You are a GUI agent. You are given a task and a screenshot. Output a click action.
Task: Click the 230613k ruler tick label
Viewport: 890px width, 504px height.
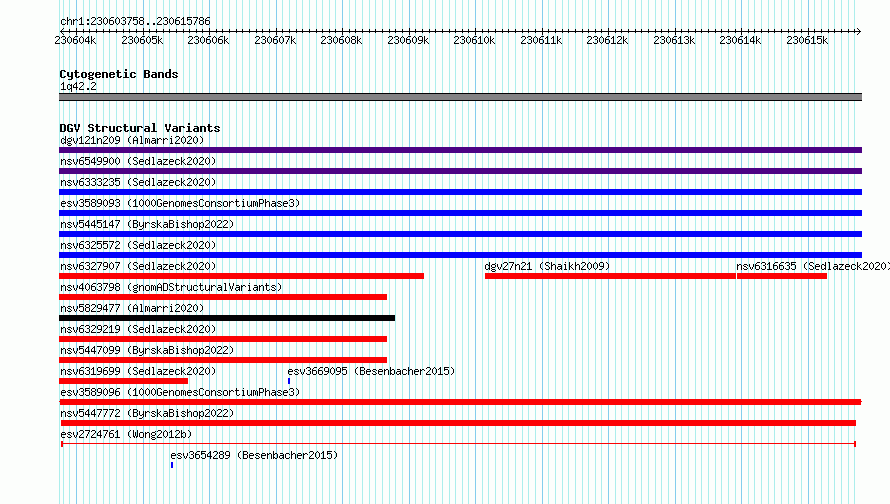click(674, 40)
